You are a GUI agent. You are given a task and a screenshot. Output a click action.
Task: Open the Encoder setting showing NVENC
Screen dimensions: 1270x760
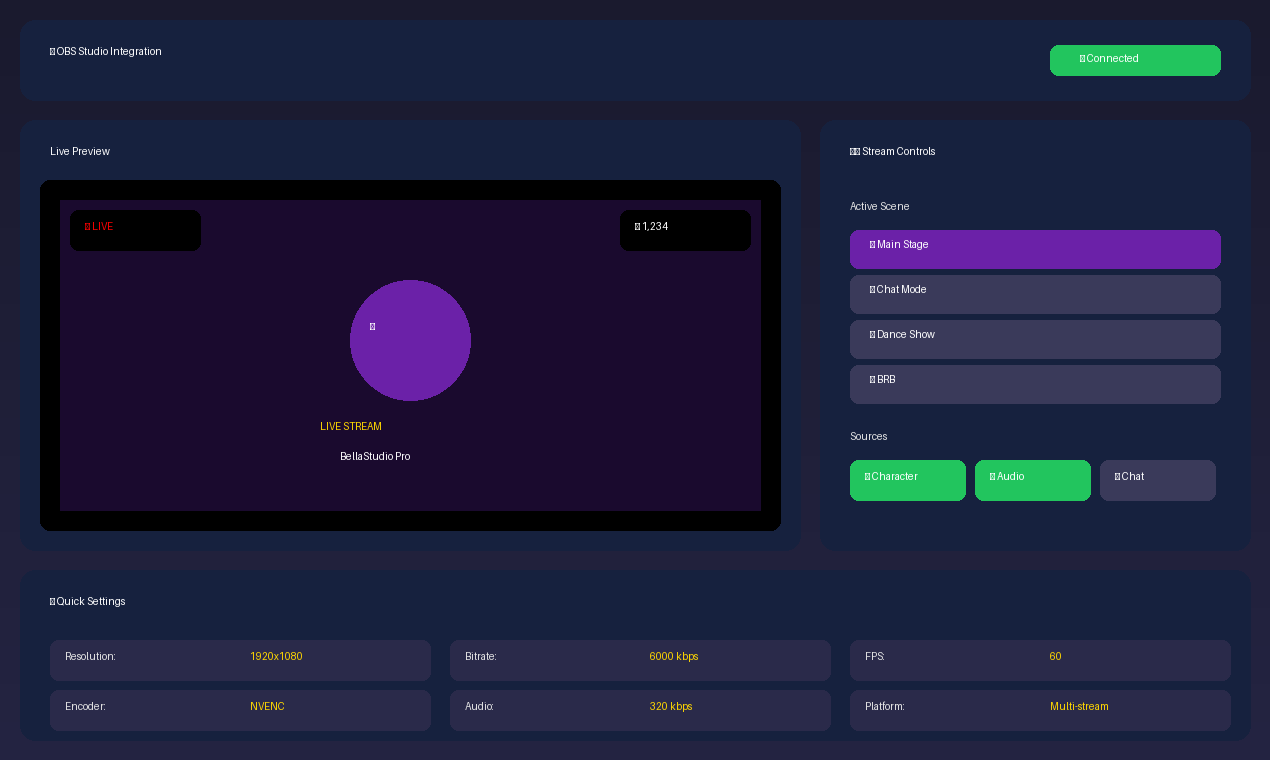240,710
